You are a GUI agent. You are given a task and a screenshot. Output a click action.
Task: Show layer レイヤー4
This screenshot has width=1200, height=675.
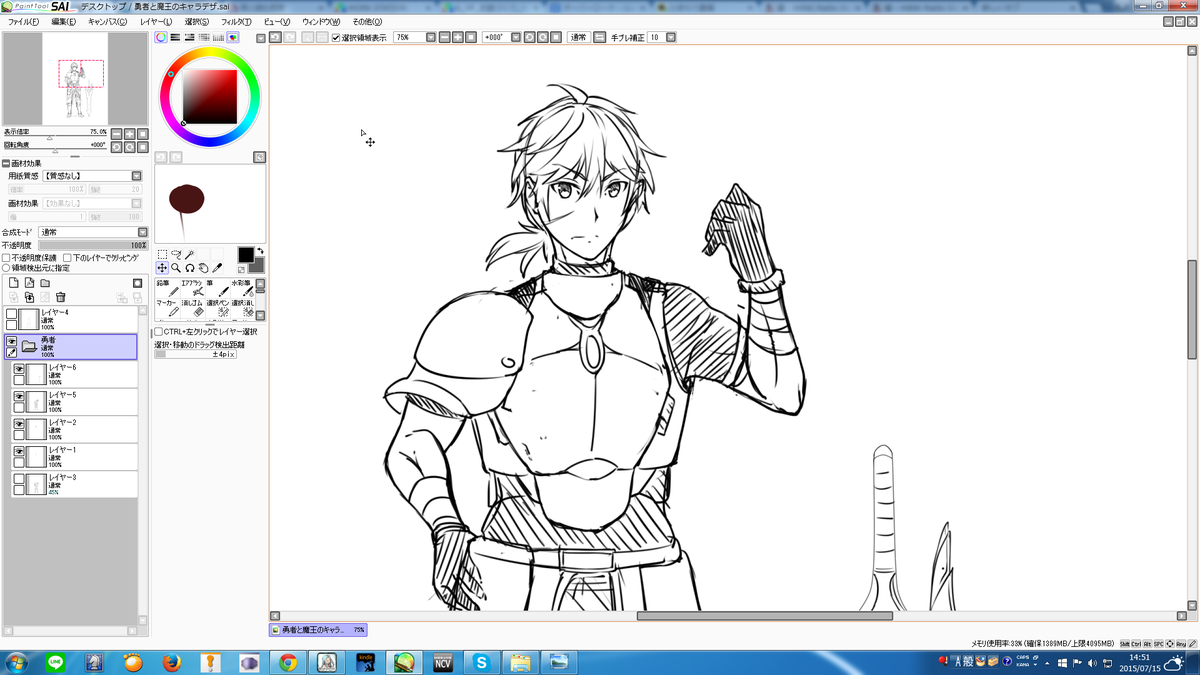click(11, 314)
